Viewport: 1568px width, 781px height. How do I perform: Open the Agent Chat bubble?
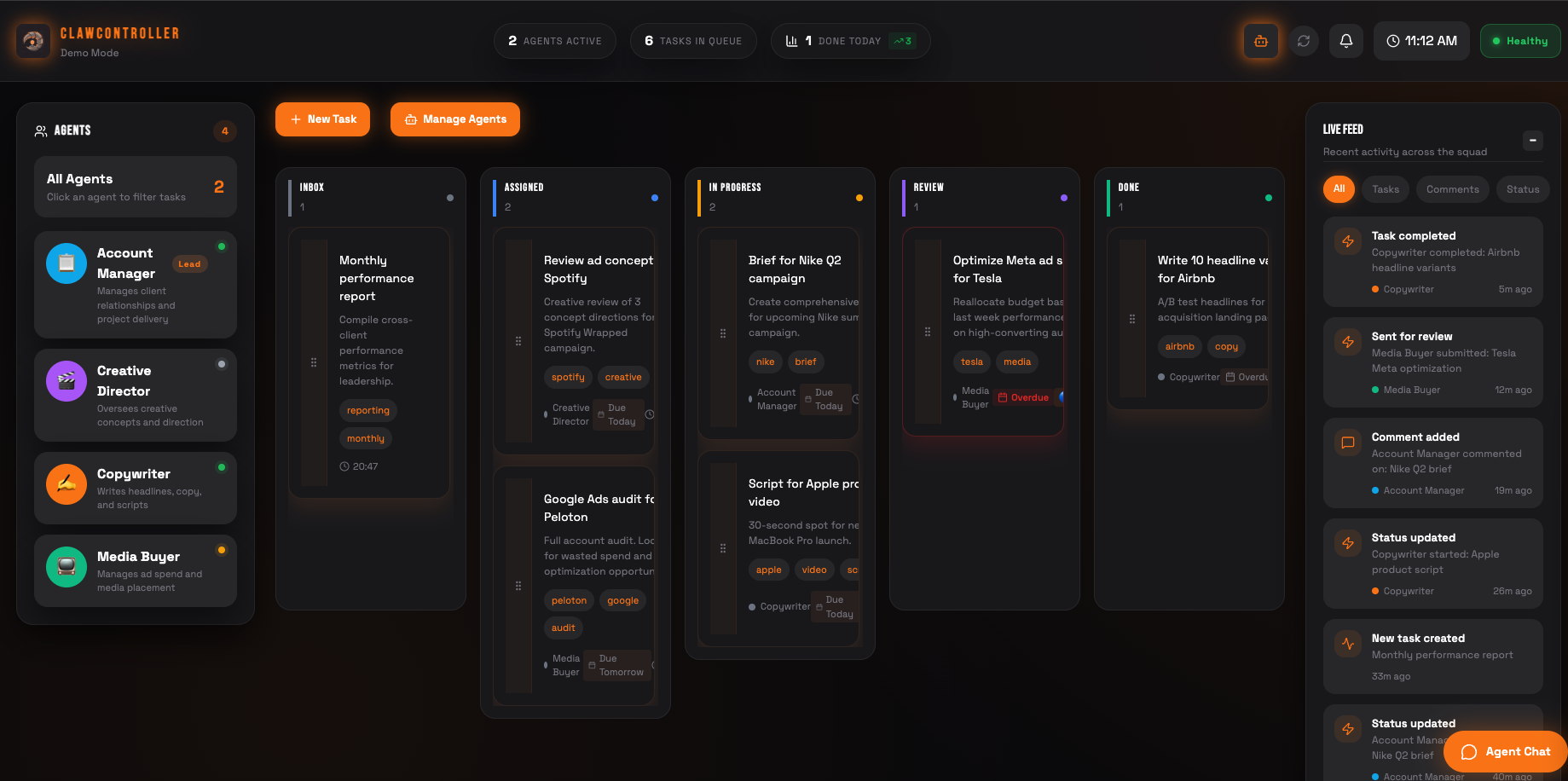(1505, 751)
